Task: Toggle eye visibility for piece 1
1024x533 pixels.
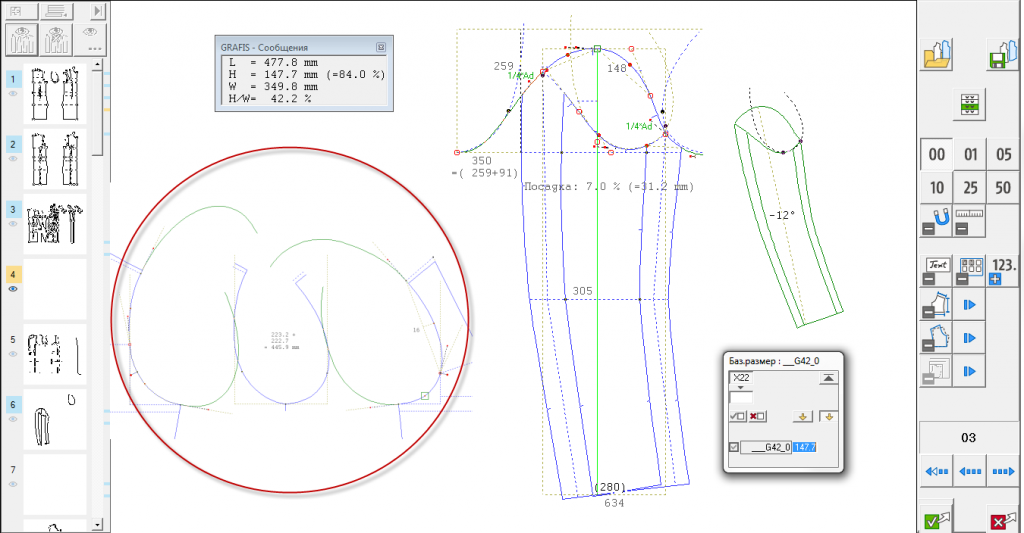Action: (14, 93)
